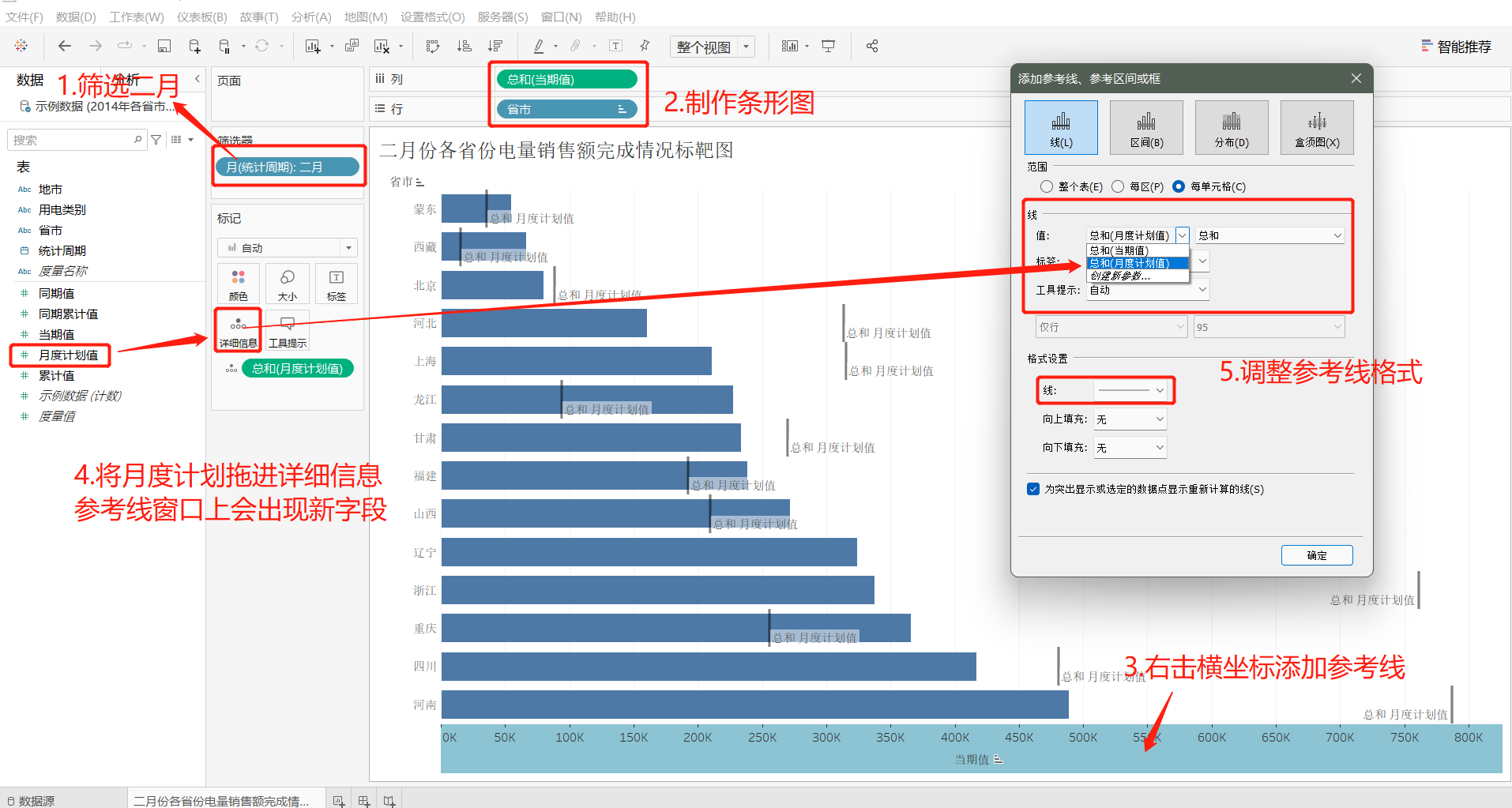Click the New Dashboard tab icon at bottom
Image resolution: width=1512 pixels, height=808 pixels.
(364, 800)
